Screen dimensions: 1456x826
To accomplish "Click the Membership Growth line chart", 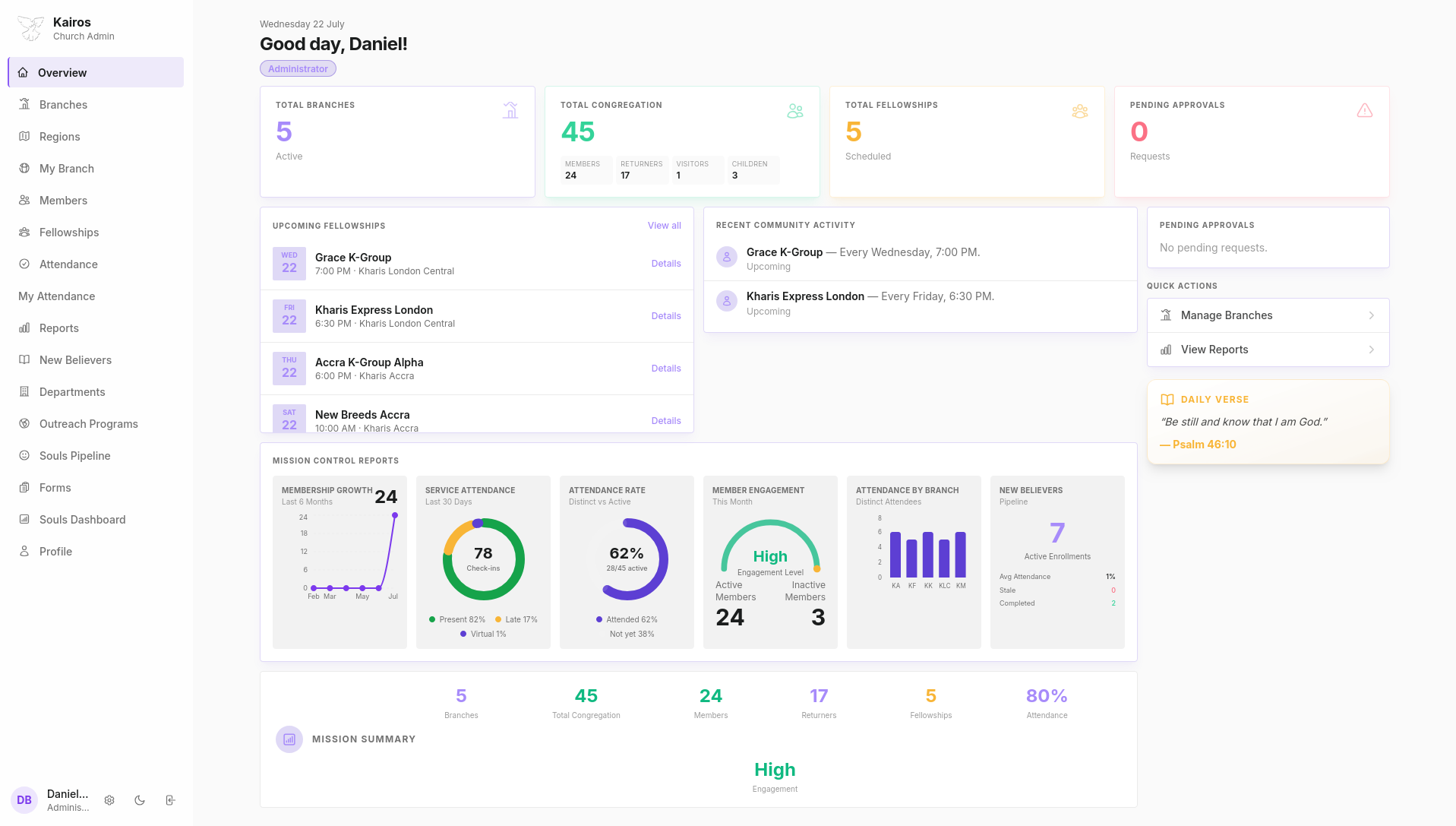I will pos(348,556).
